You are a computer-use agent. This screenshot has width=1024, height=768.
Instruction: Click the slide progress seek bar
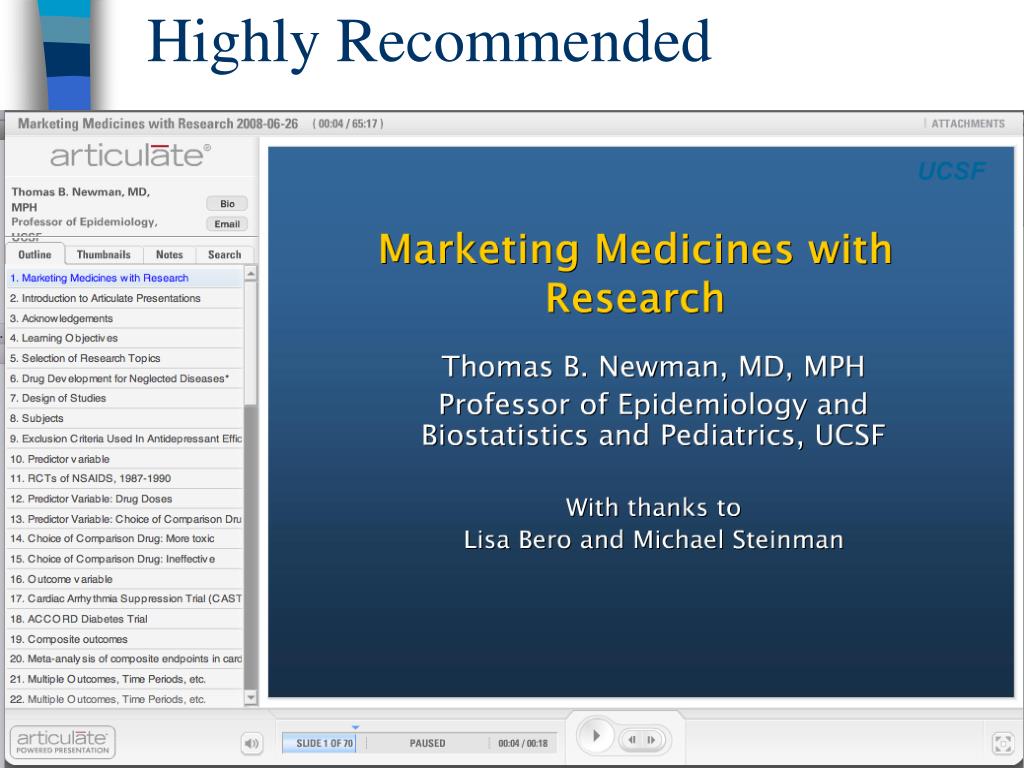coord(419,743)
